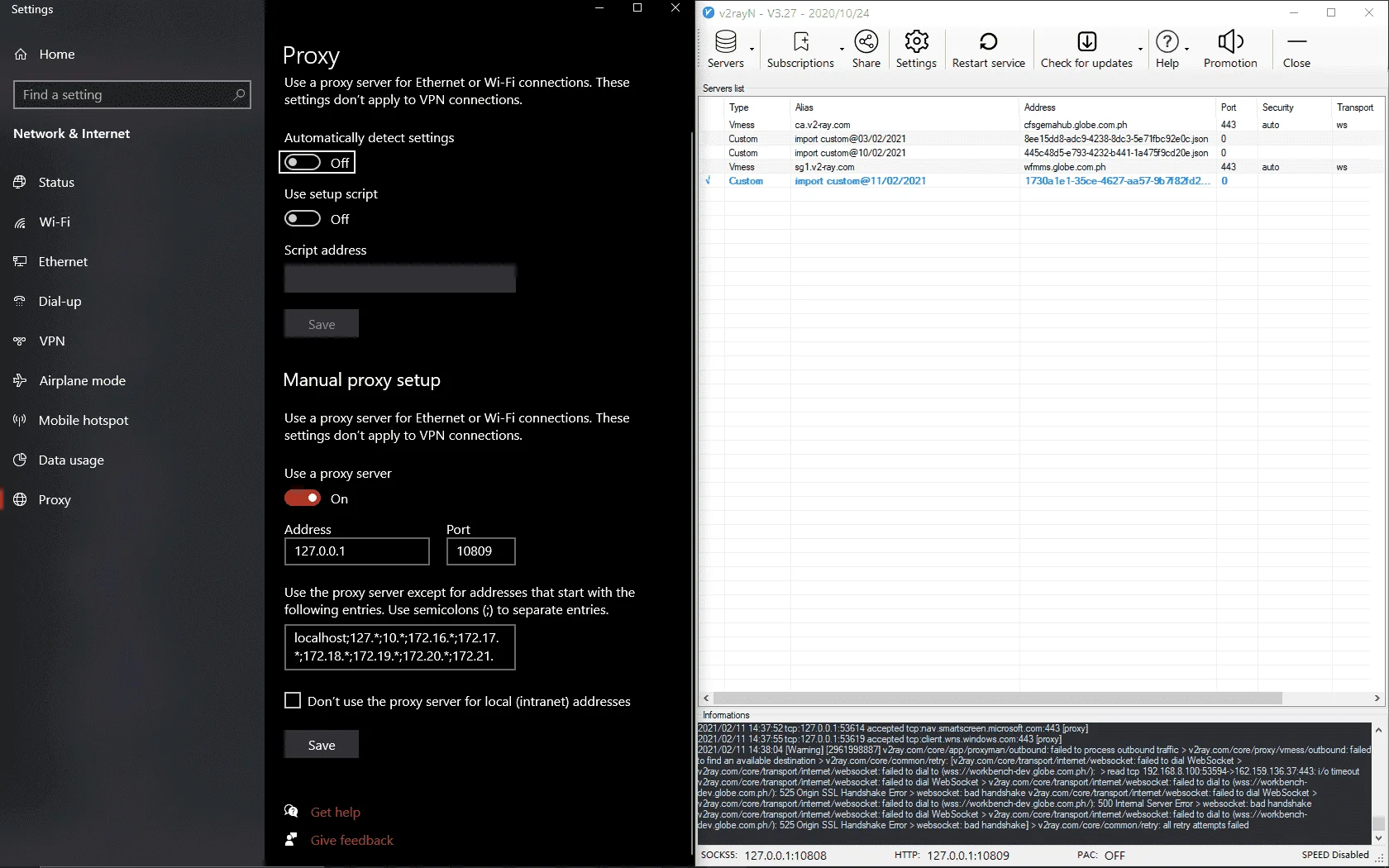Click the HTTP 127.0.0.1:10809 status entry
The width and height of the screenshot is (1389, 868).
pos(952,856)
